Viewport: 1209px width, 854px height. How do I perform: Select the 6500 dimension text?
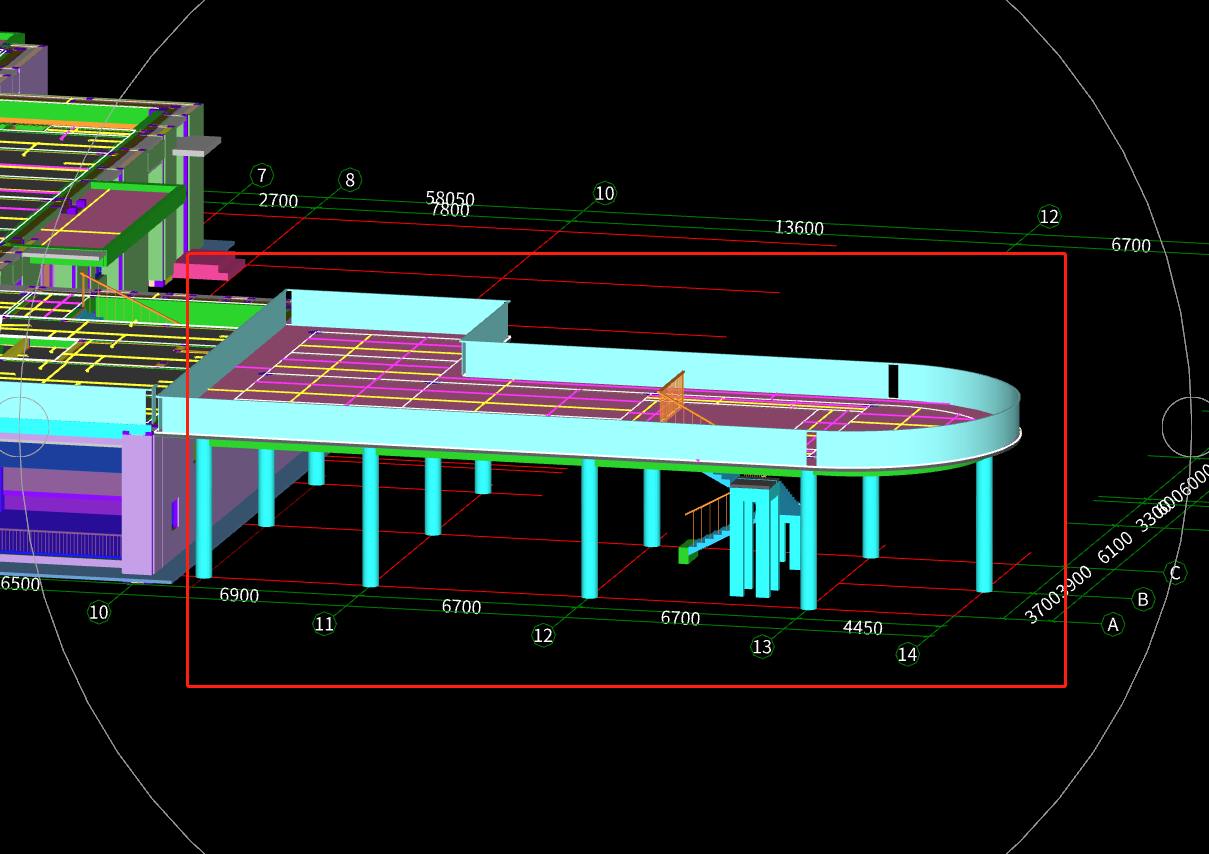(x=20, y=584)
